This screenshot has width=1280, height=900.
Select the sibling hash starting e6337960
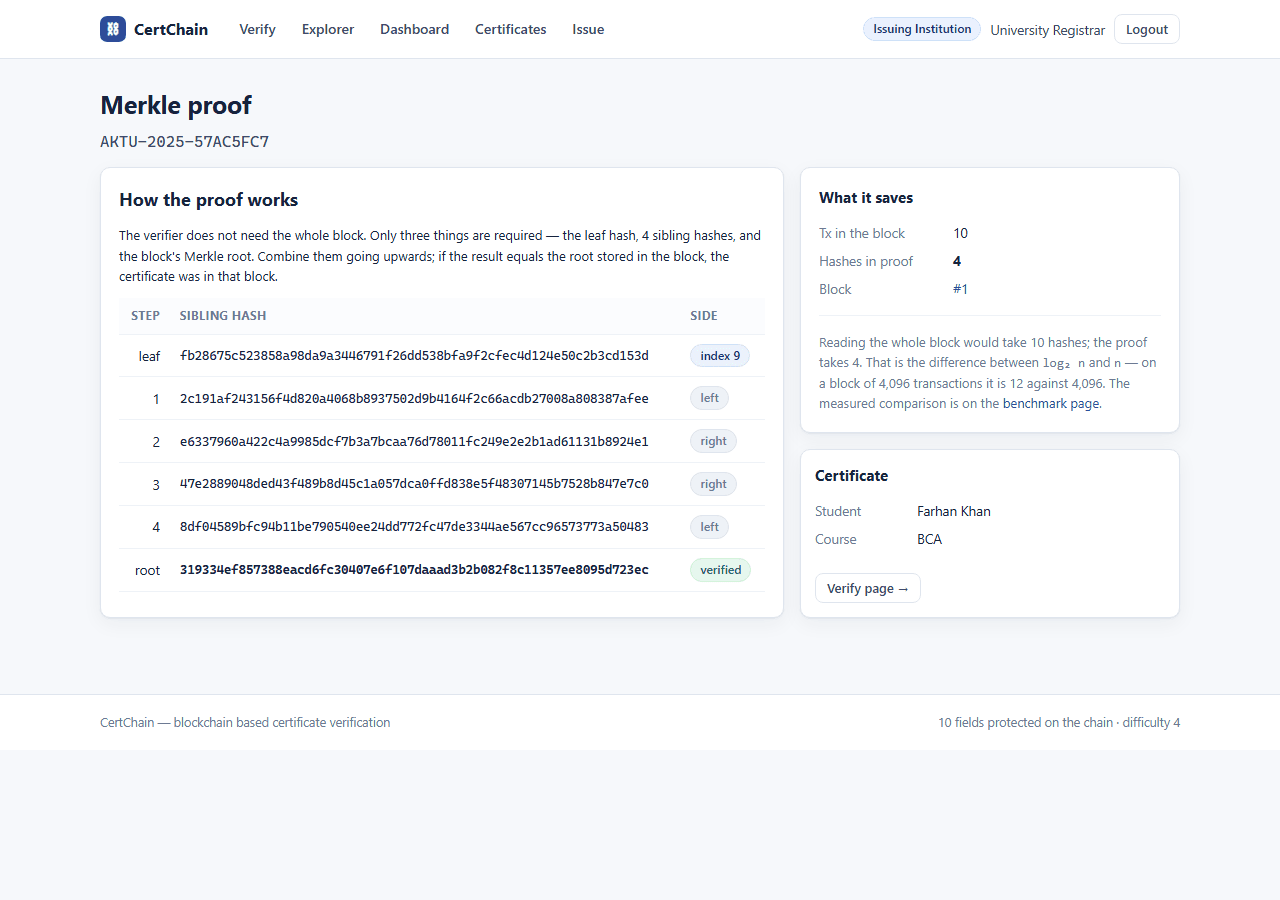click(414, 442)
